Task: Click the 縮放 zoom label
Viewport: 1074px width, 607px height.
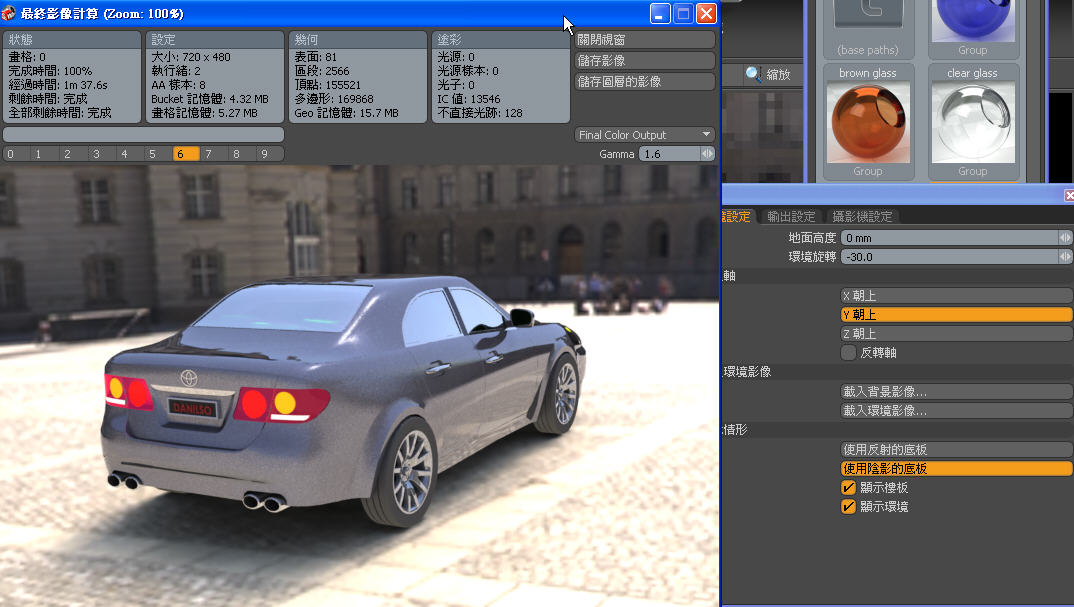Action: point(778,74)
